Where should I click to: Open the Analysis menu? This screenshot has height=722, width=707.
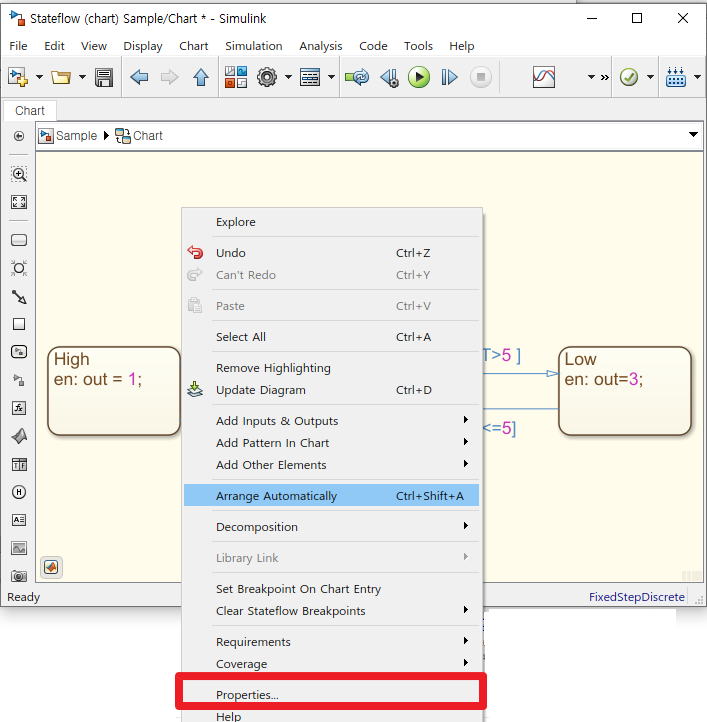(x=321, y=46)
